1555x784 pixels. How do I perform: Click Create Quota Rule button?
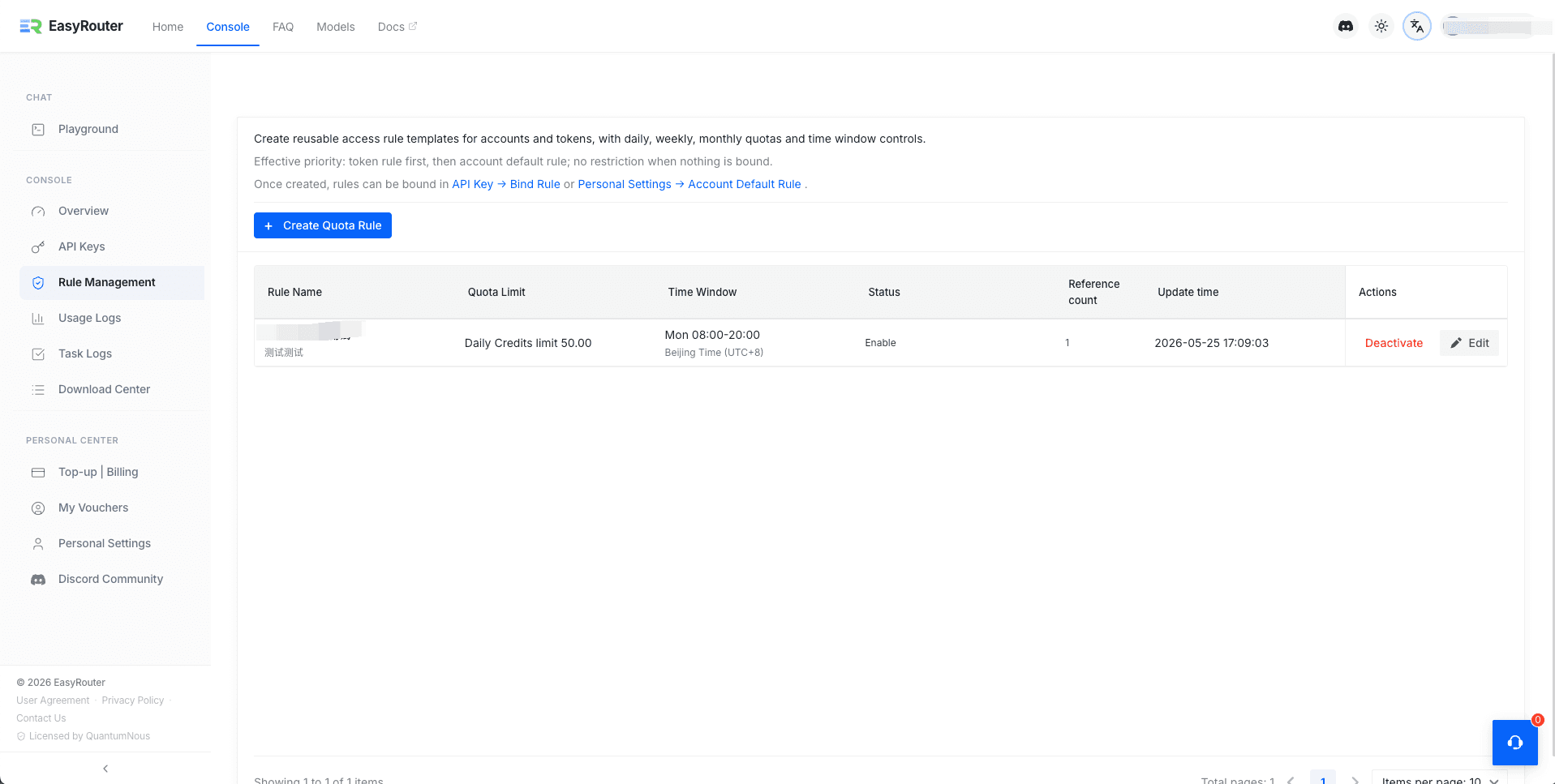pos(323,225)
